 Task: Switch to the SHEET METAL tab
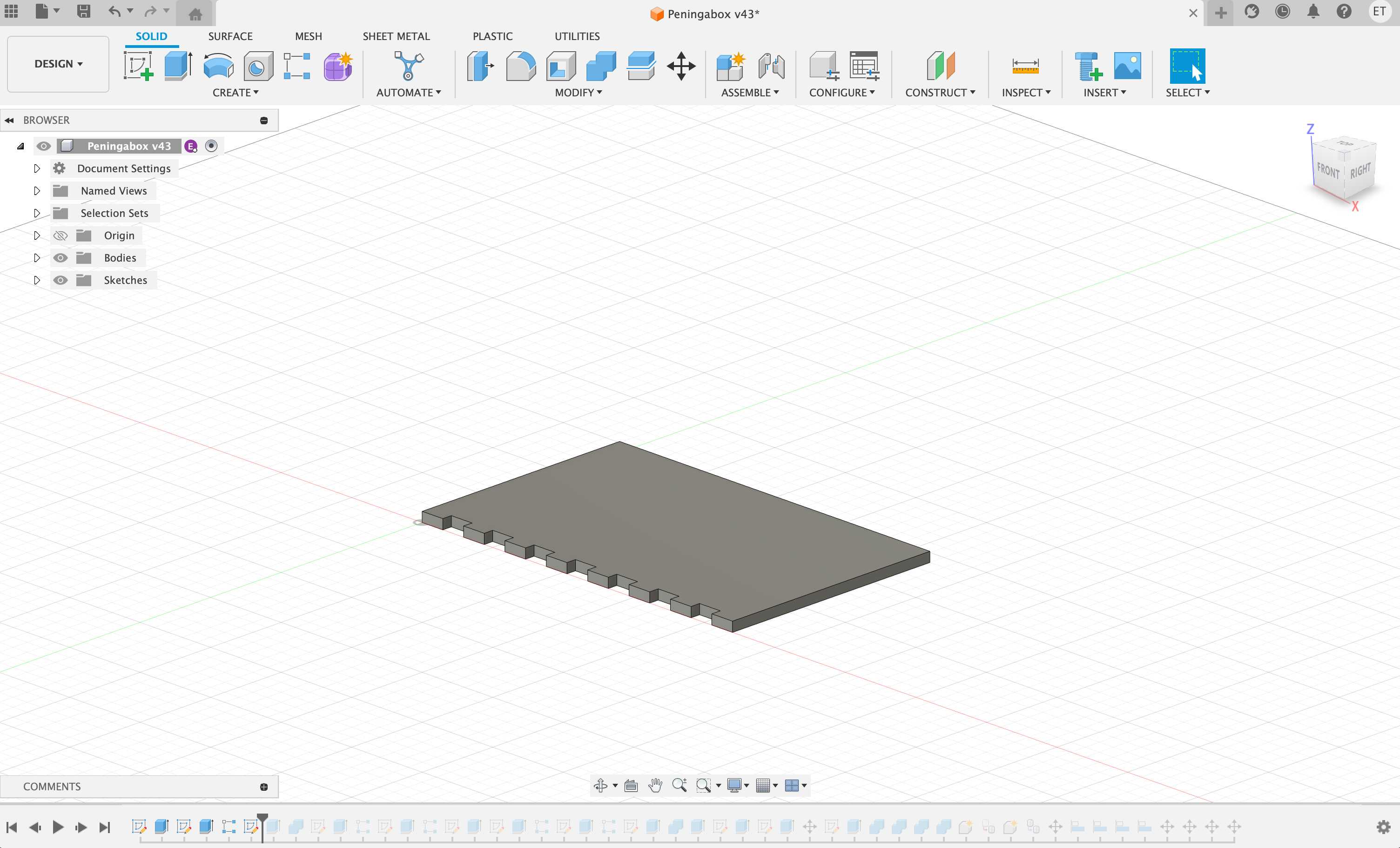[396, 36]
